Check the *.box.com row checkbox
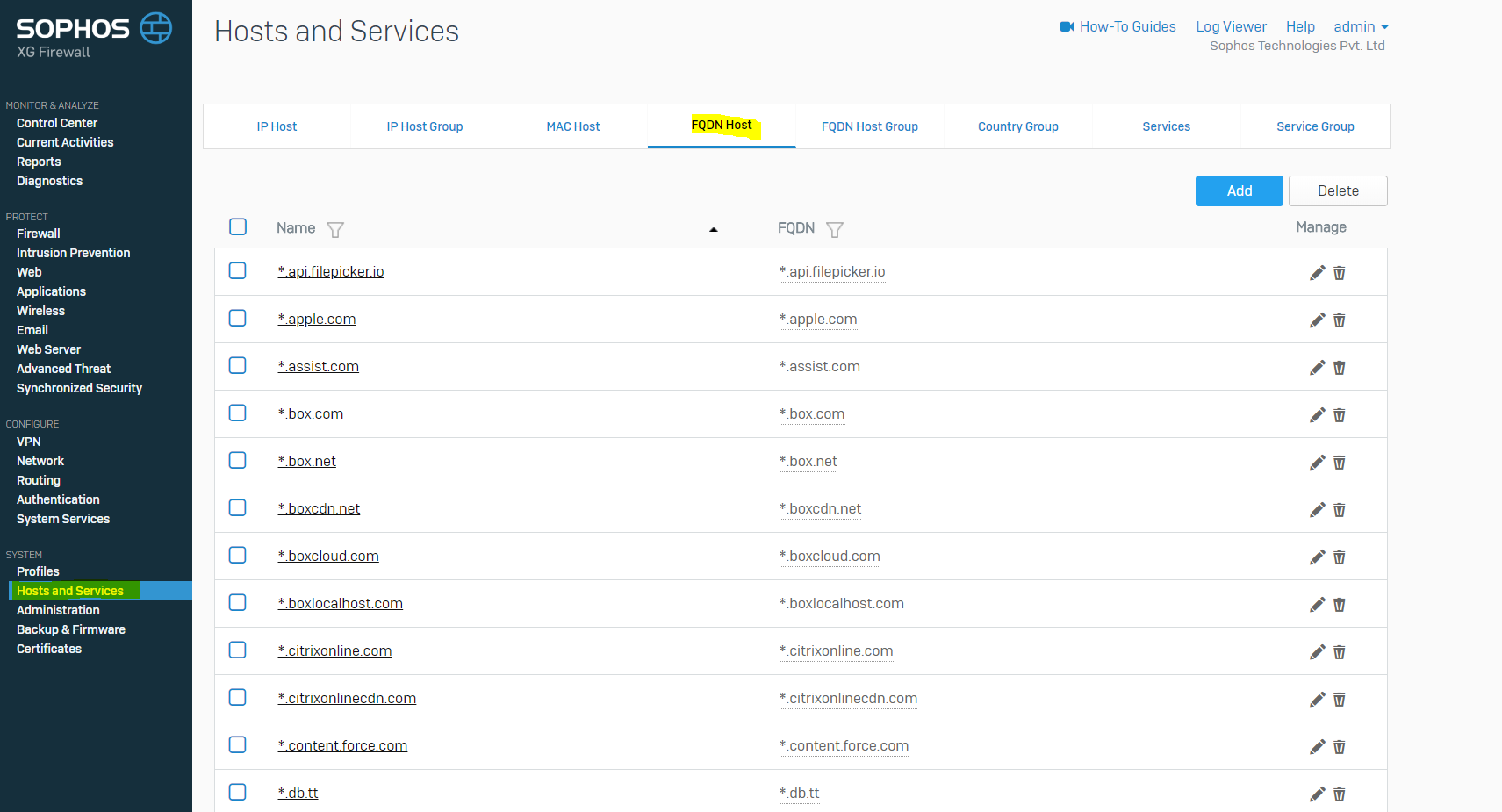 pyautogui.click(x=237, y=413)
